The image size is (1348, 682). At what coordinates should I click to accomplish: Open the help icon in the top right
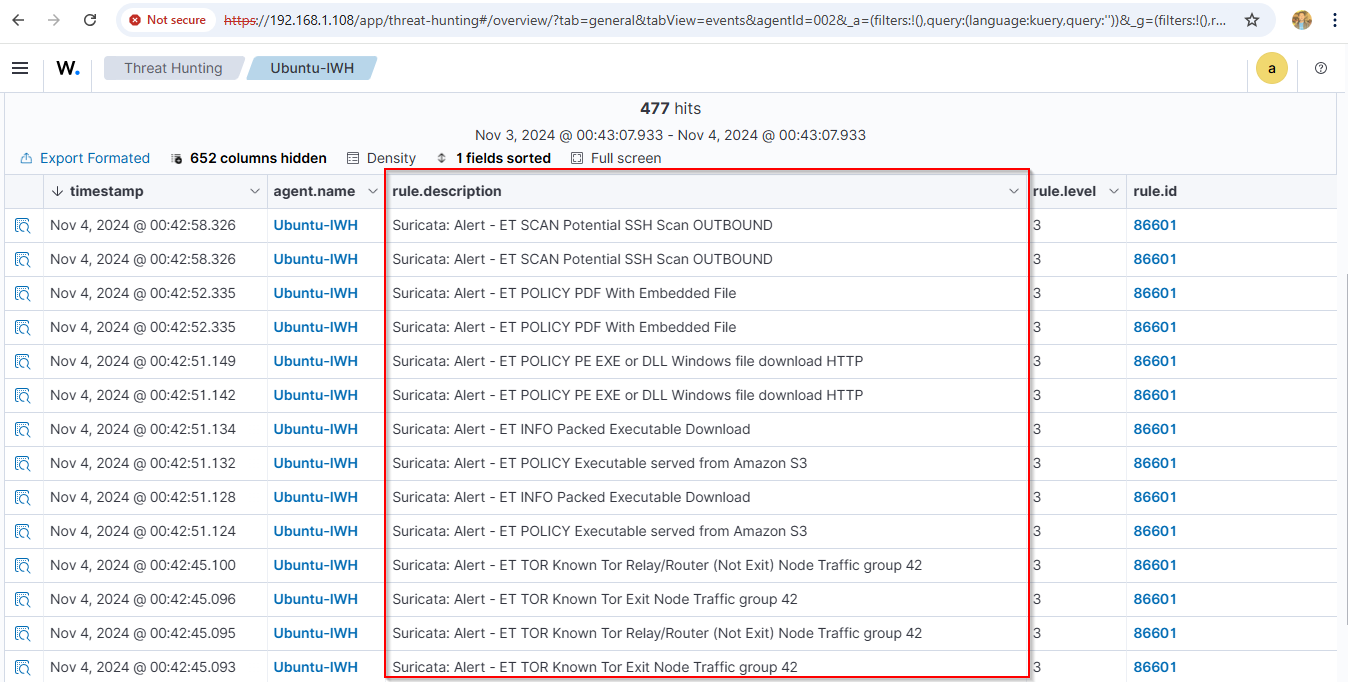tap(1320, 68)
